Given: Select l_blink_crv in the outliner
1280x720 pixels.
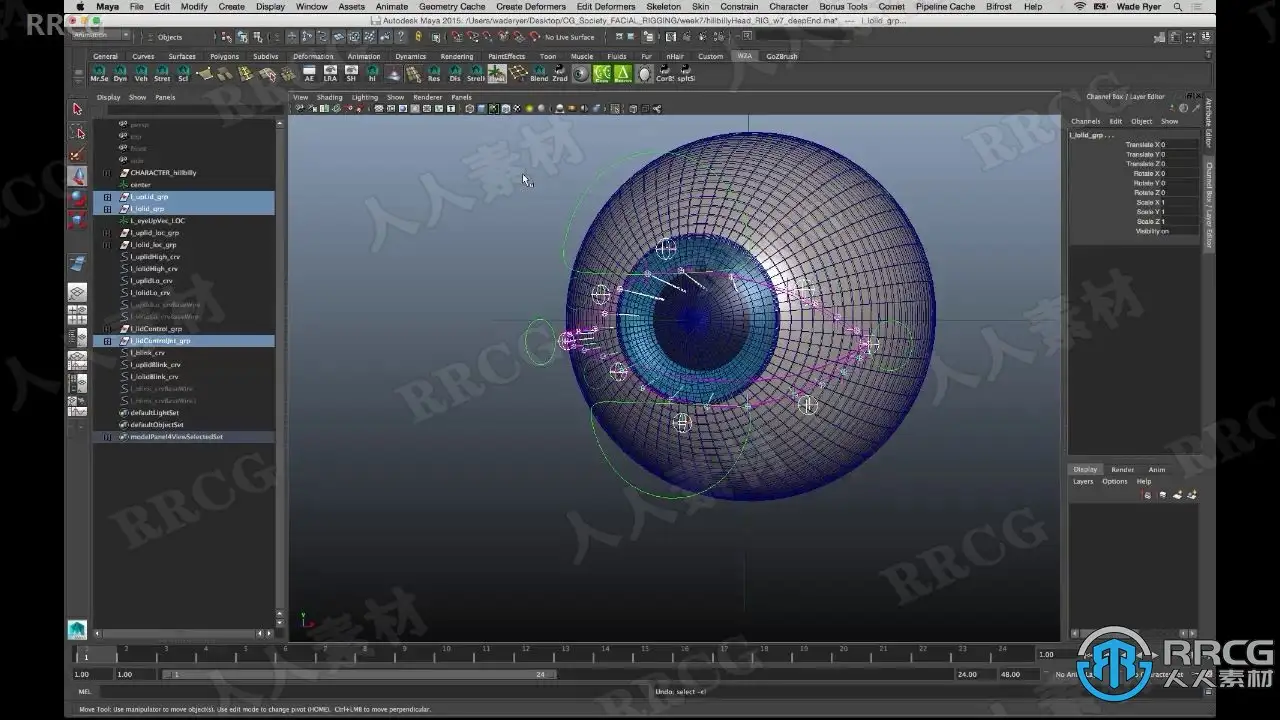Looking at the screenshot, I should 147,353.
